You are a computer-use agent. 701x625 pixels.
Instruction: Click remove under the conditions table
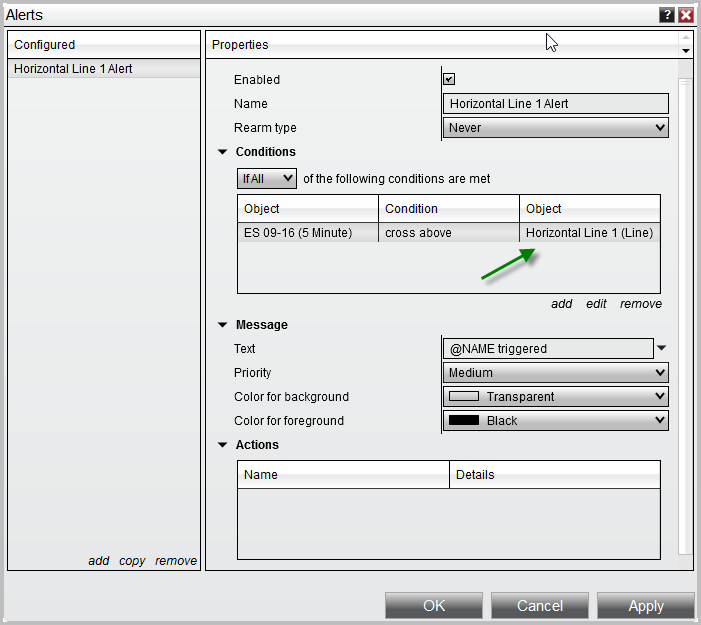tap(640, 304)
